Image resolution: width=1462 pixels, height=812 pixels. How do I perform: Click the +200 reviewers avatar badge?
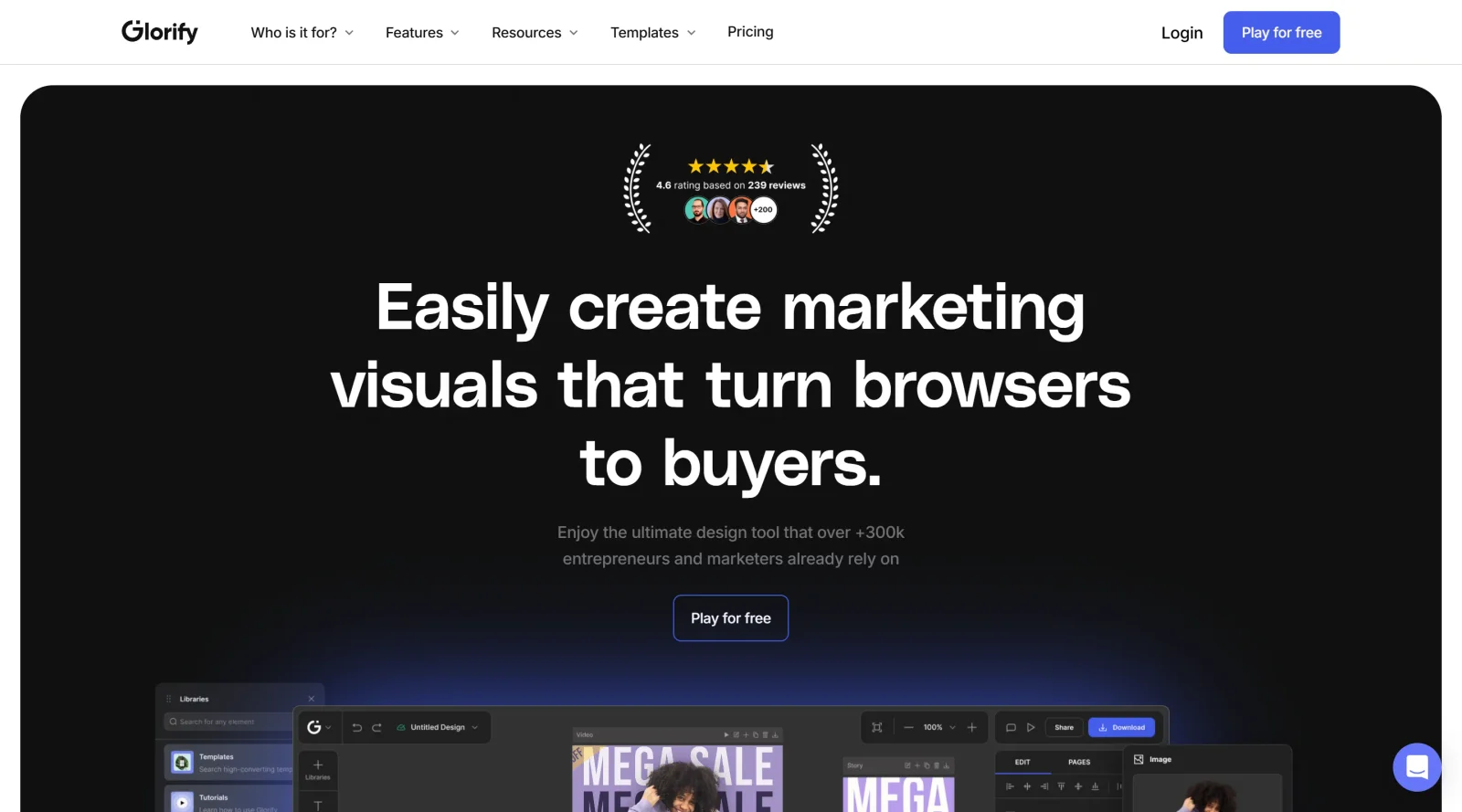click(x=763, y=210)
